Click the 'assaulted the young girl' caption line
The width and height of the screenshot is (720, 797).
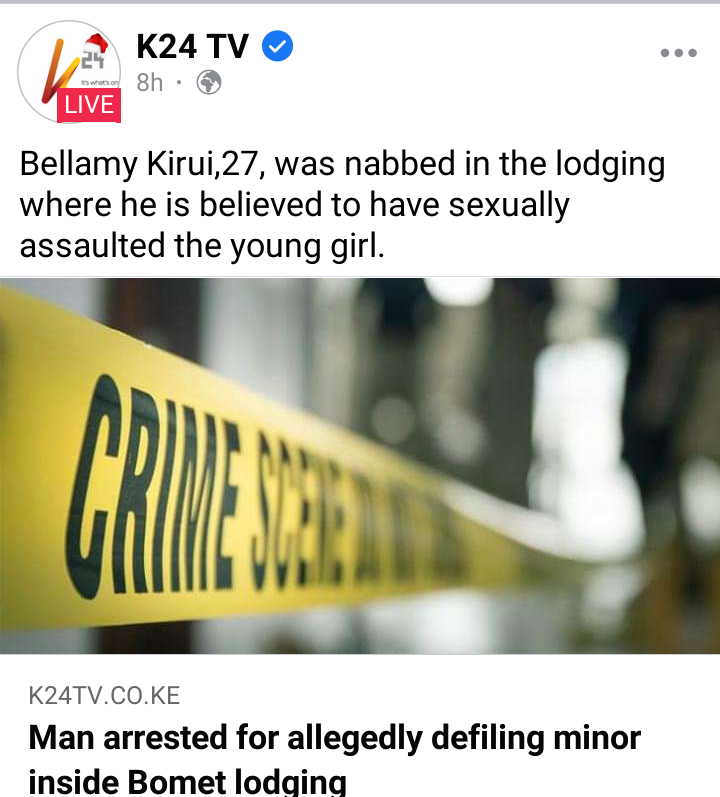(x=202, y=246)
